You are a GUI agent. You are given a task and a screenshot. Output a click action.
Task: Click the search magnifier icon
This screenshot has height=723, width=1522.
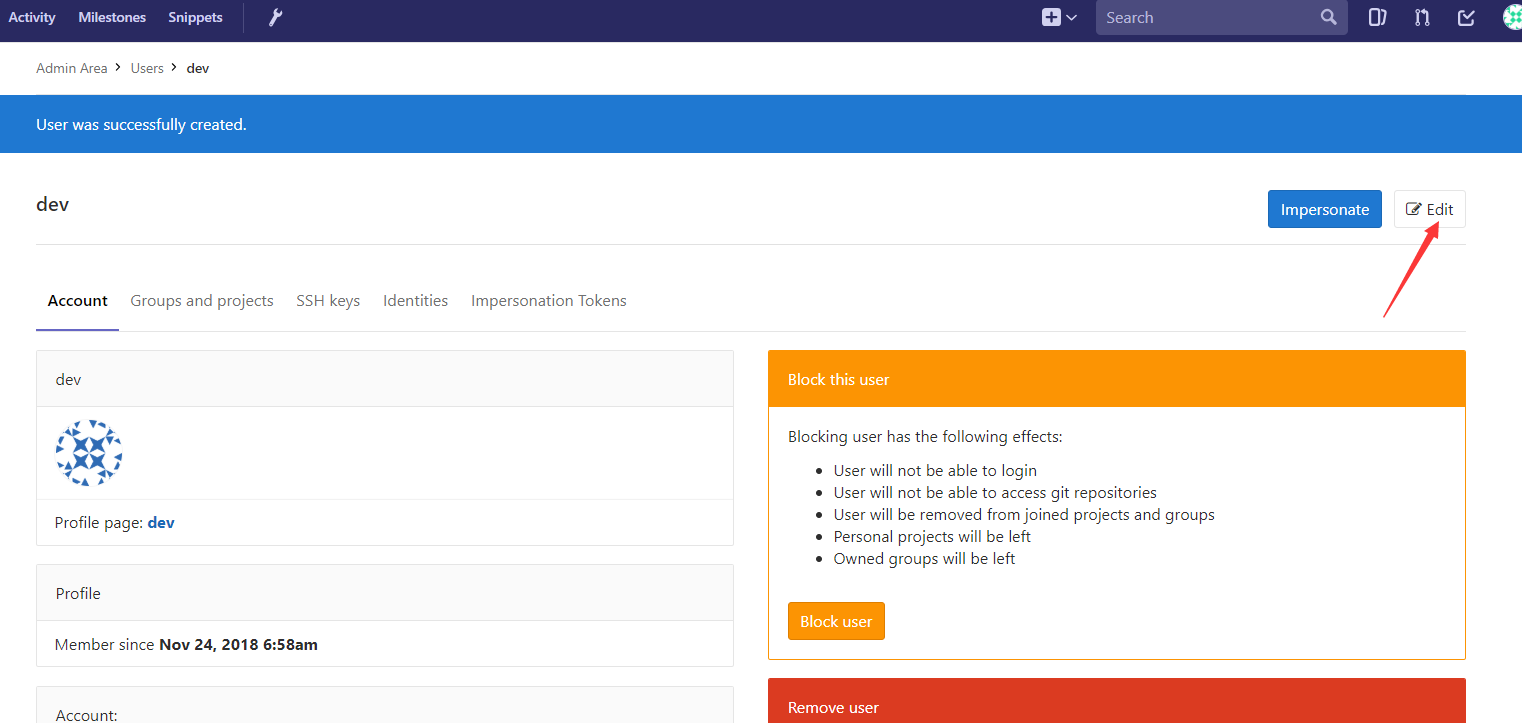tap(1328, 17)
